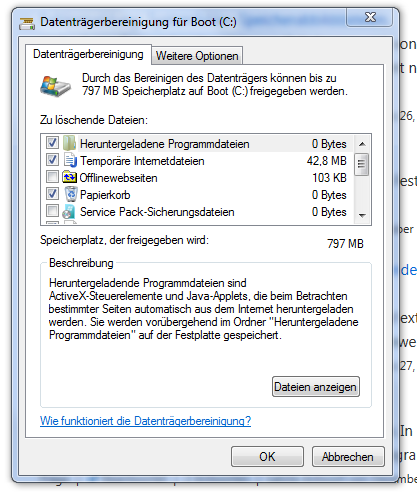
Task: Click the Beschreibung group label
Action: click(x=81, y=263)
